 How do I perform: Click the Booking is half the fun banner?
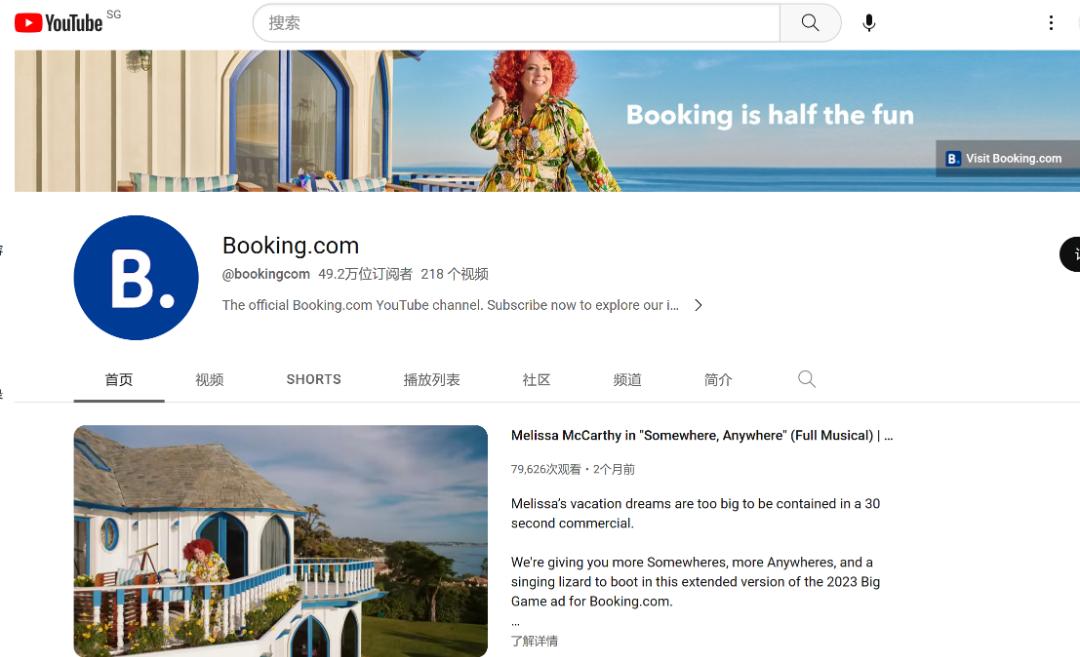tap(547, 121)
